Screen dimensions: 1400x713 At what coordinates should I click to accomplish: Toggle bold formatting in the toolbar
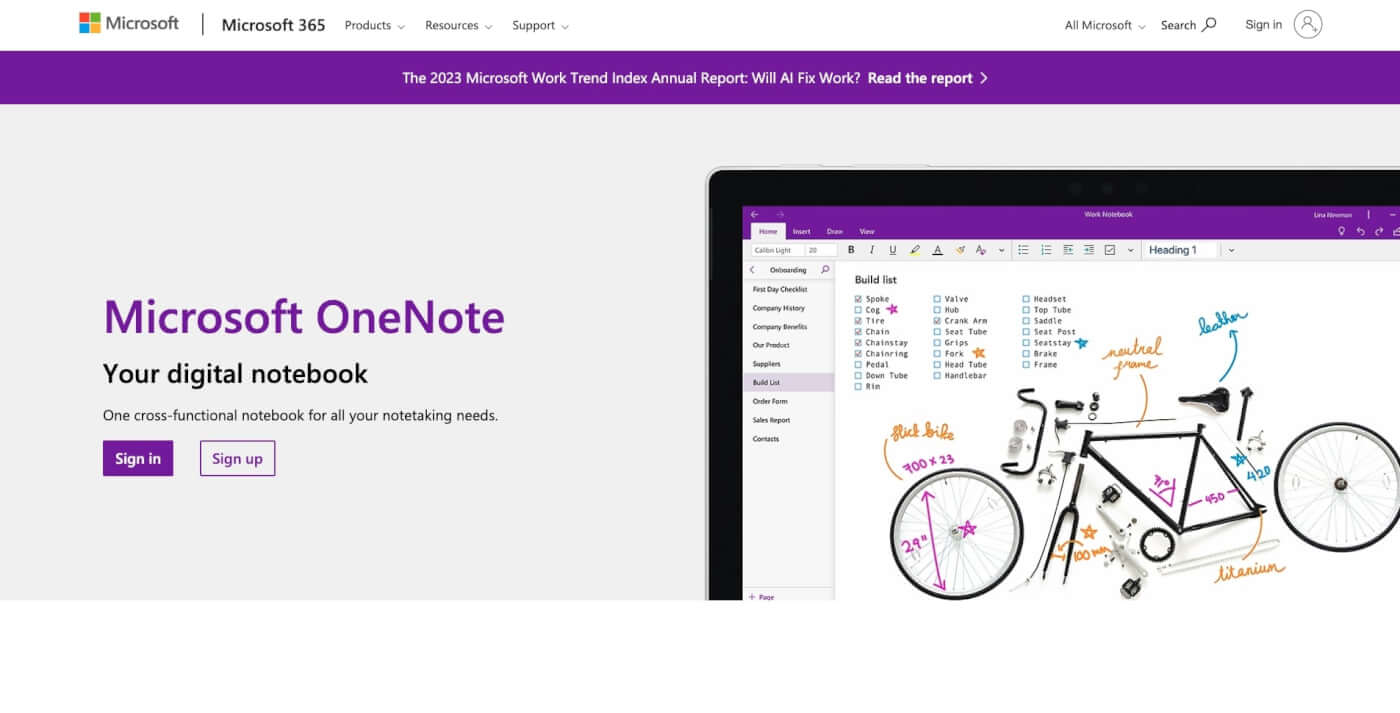(852, 250)
